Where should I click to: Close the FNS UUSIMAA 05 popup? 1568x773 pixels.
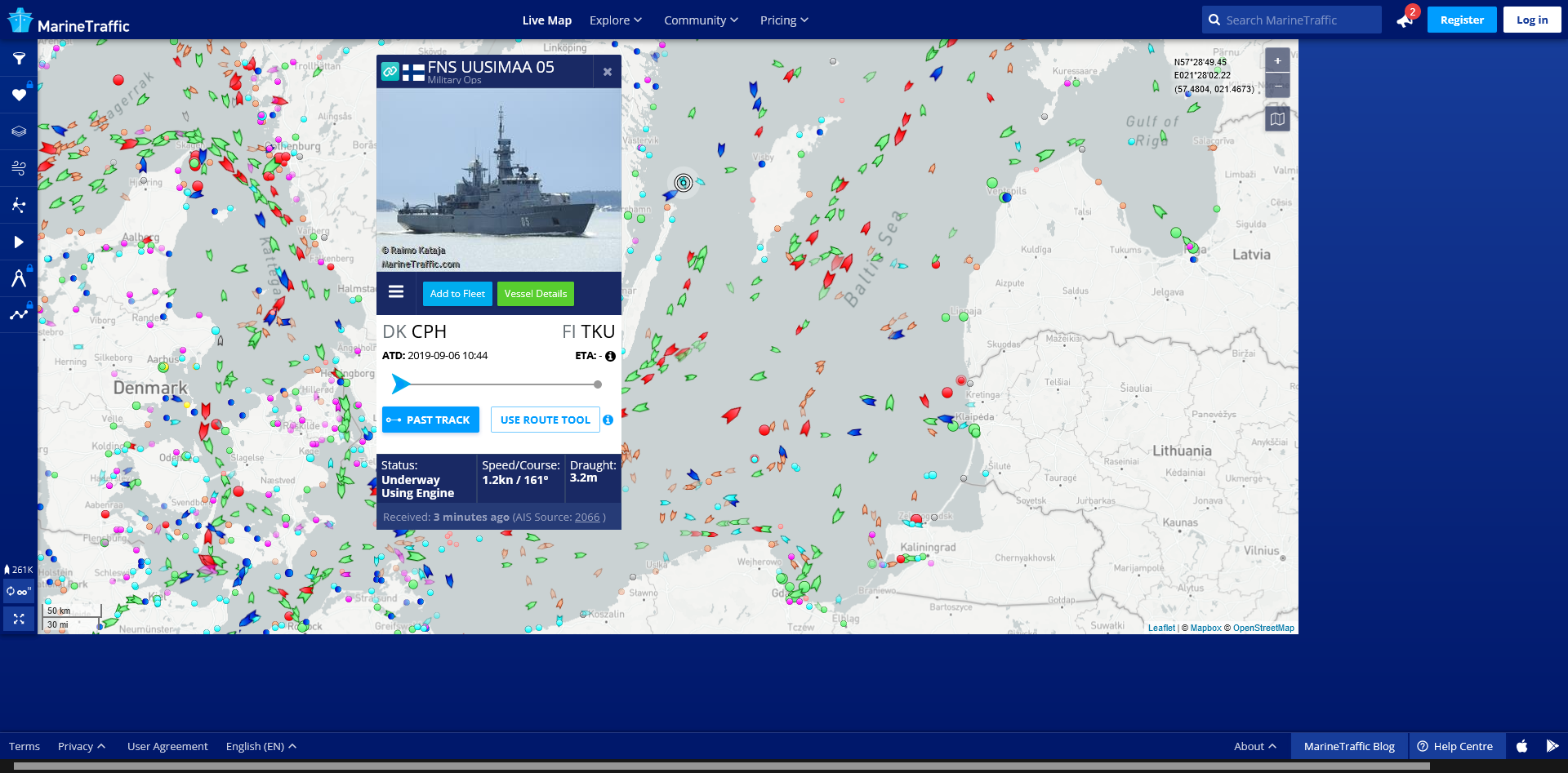[608, 72]
